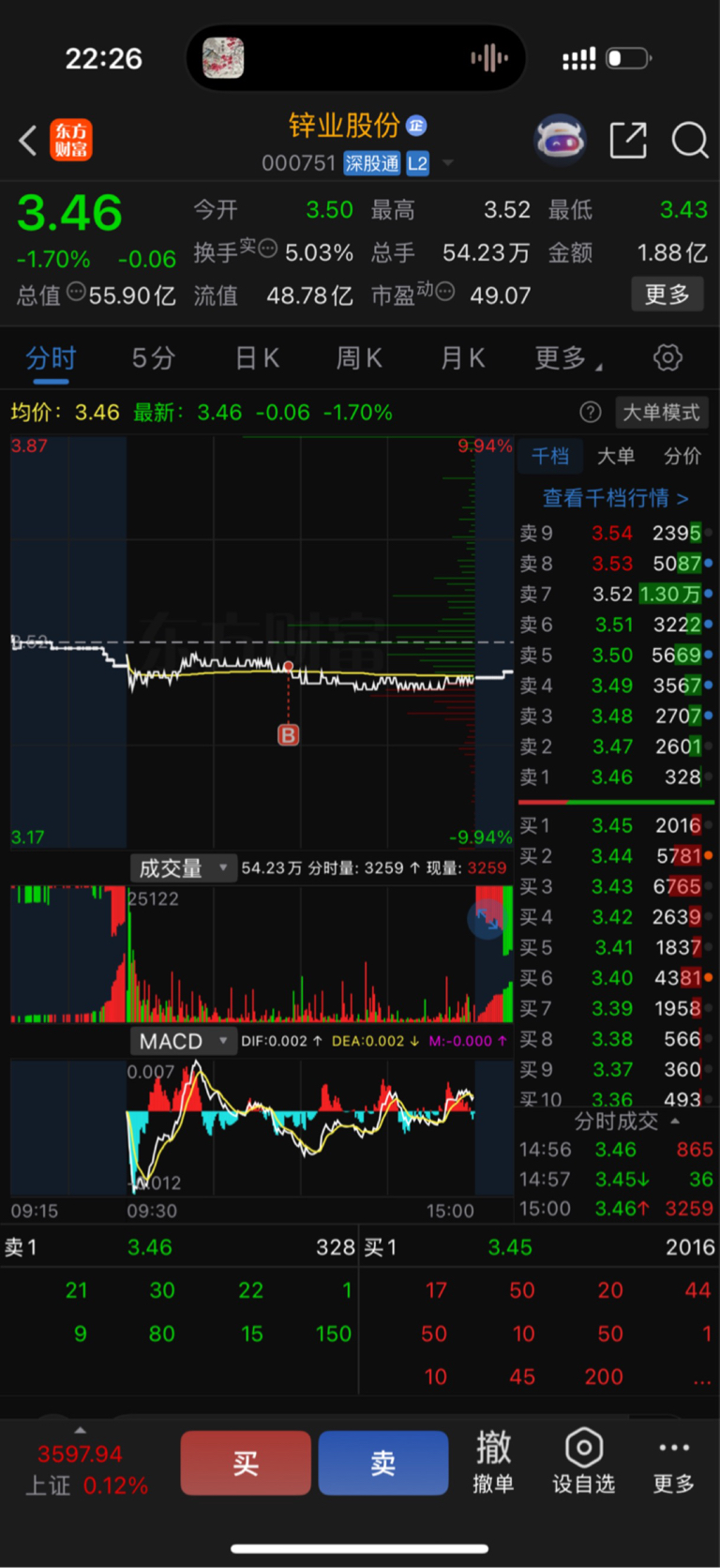Expand the 上证 index arrow
The image size is (720, 1568).
[x=80, y=1430]
